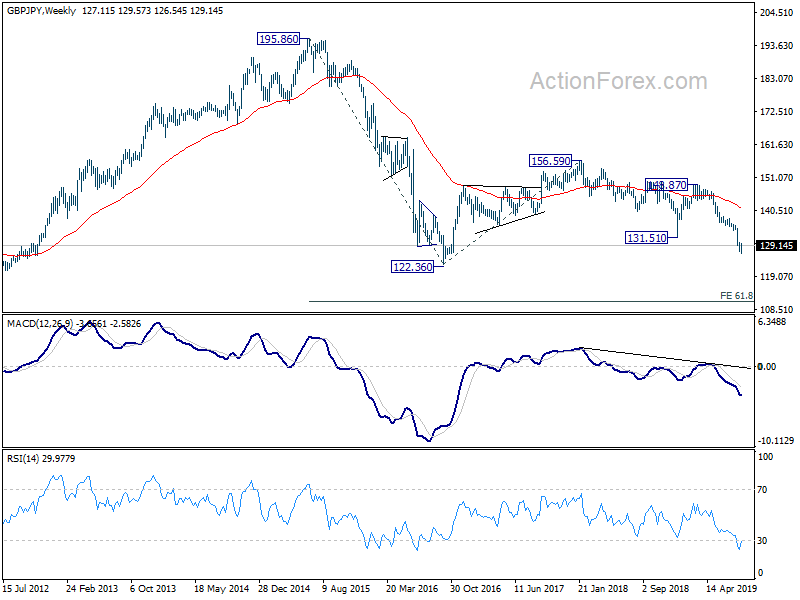Click the MACD zero level label 0.00

(x=766, y=366)
